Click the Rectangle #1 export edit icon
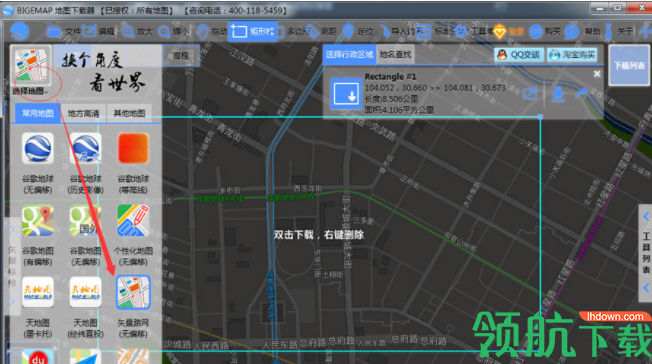The image size is (652, 364). pyautogui.click(x=530, y=93)
